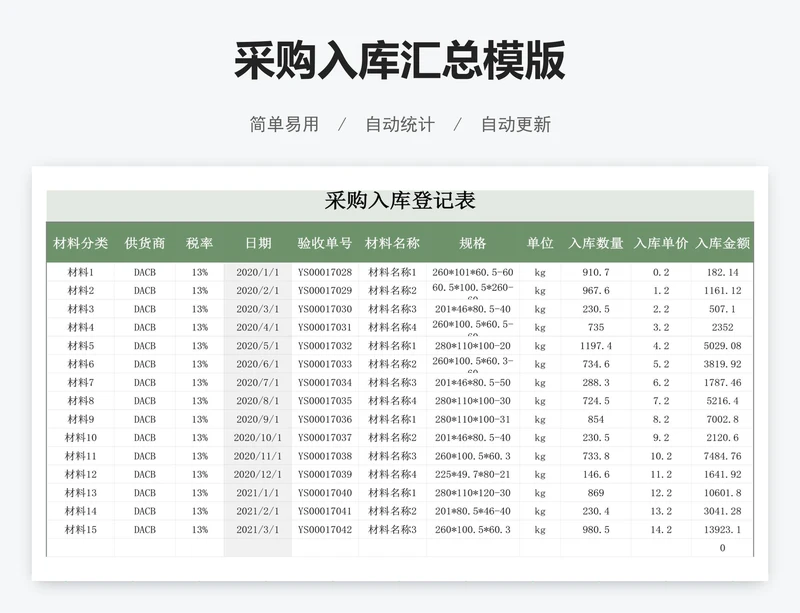This screenshot has height=613, width=800.
Task: Select amount cell 2352
Action: tap(722, 327)
